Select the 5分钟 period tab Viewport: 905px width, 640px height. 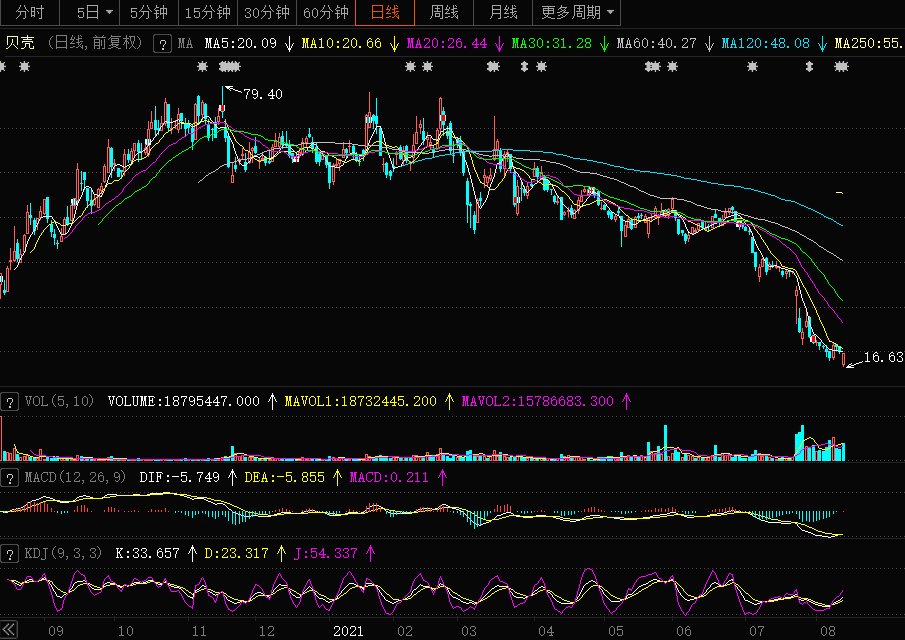[148, 12]
